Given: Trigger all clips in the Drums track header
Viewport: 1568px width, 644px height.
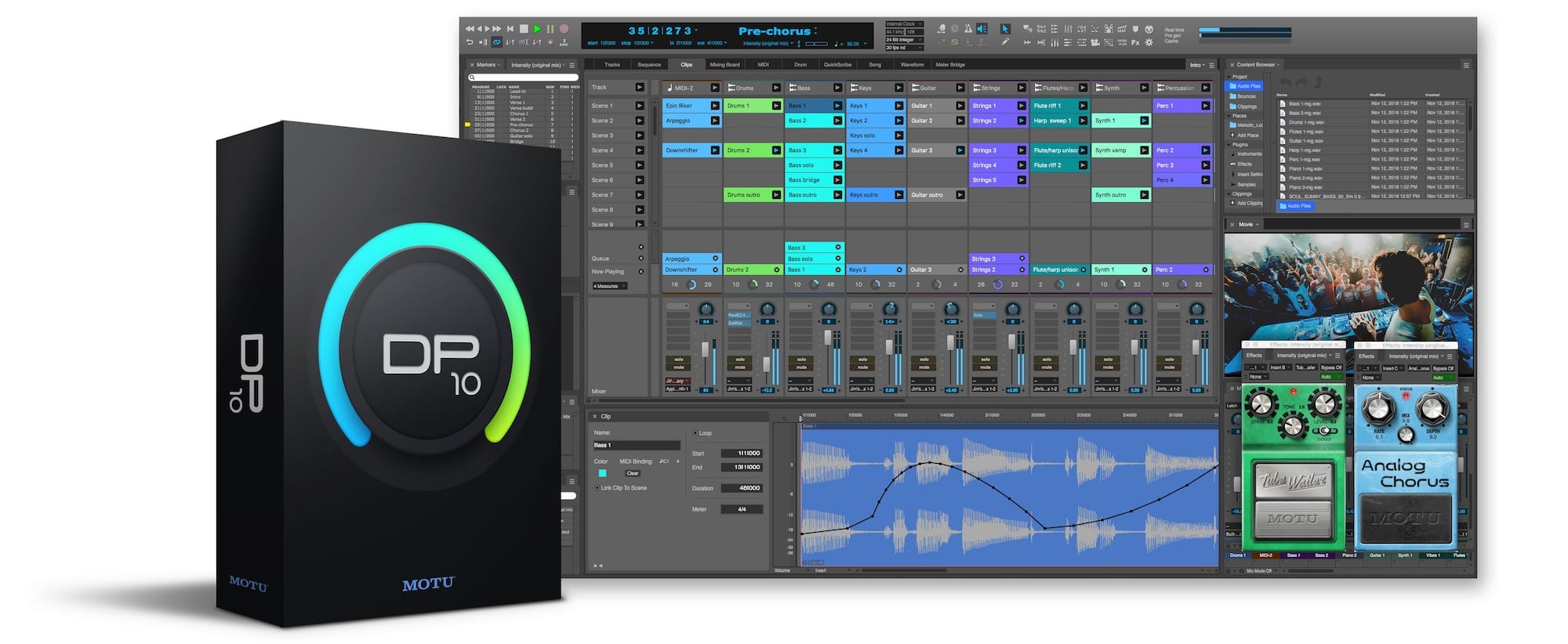Looking at the screenshot, I should coord(776,88).
